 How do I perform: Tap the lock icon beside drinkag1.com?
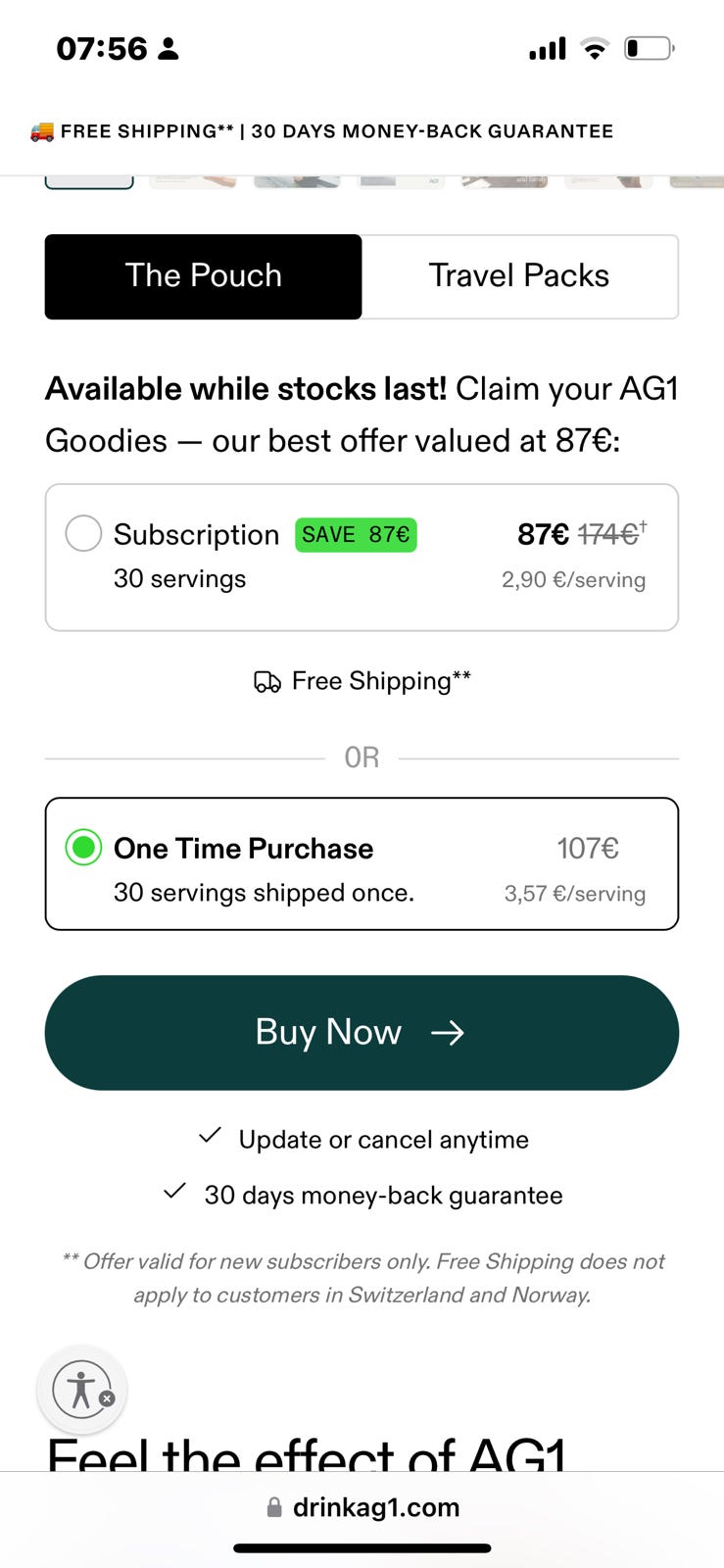(274, 1507)
